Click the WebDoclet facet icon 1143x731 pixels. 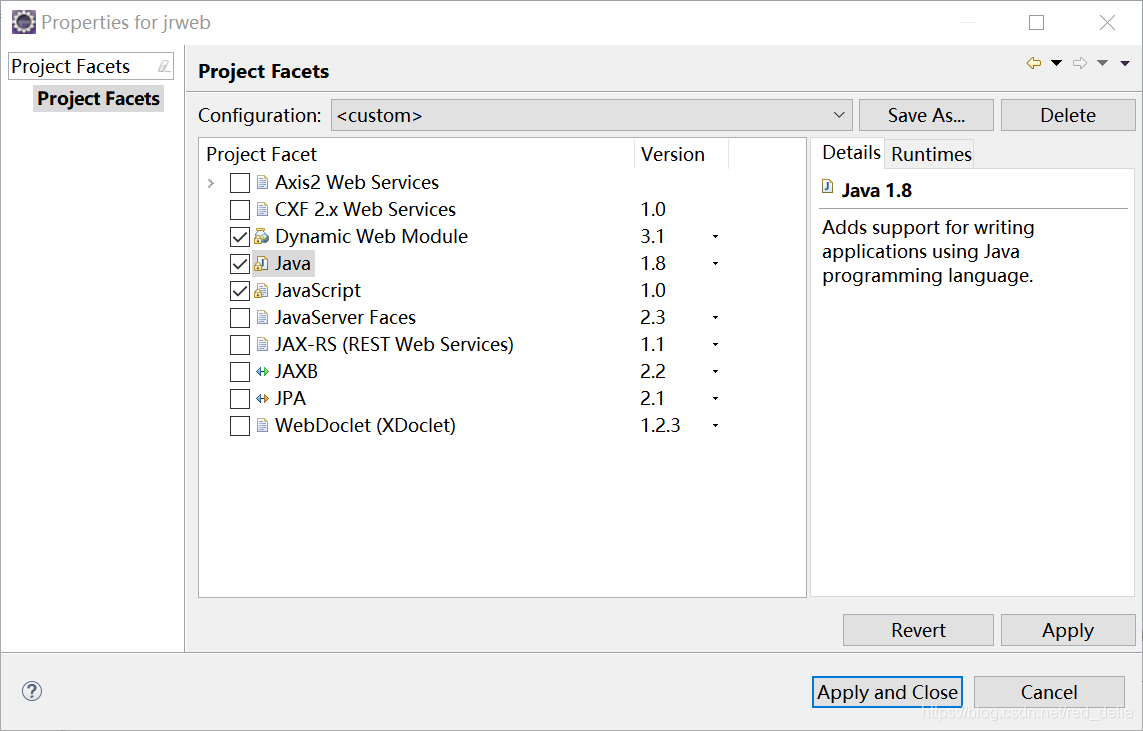[262, 426]
